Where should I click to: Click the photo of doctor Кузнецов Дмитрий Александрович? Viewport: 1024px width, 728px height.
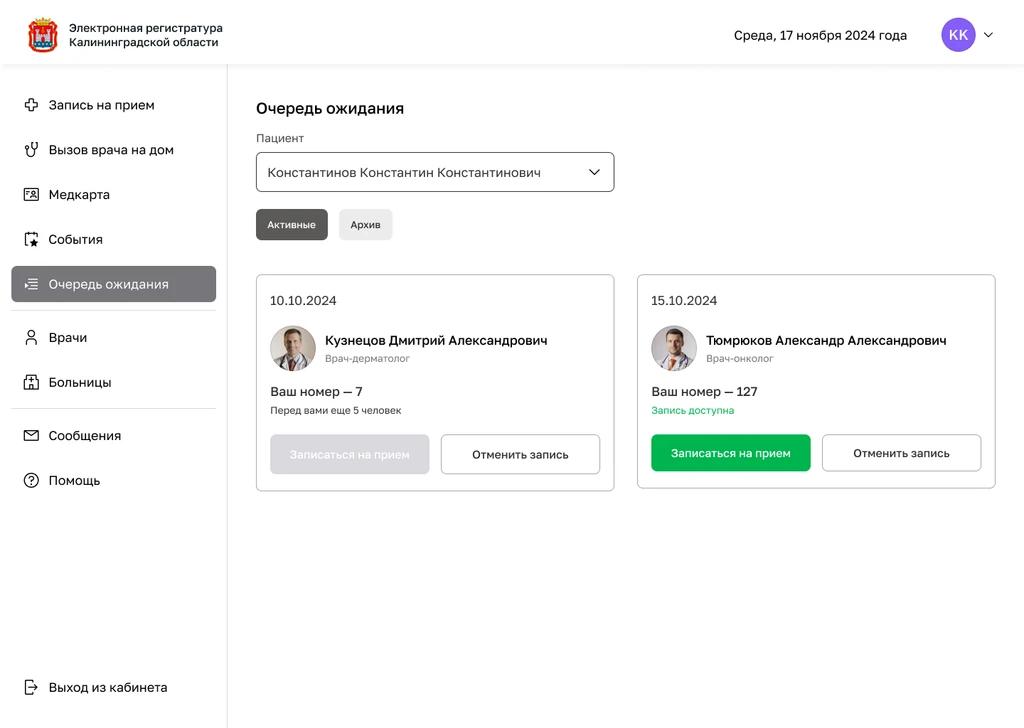point(293,349)
